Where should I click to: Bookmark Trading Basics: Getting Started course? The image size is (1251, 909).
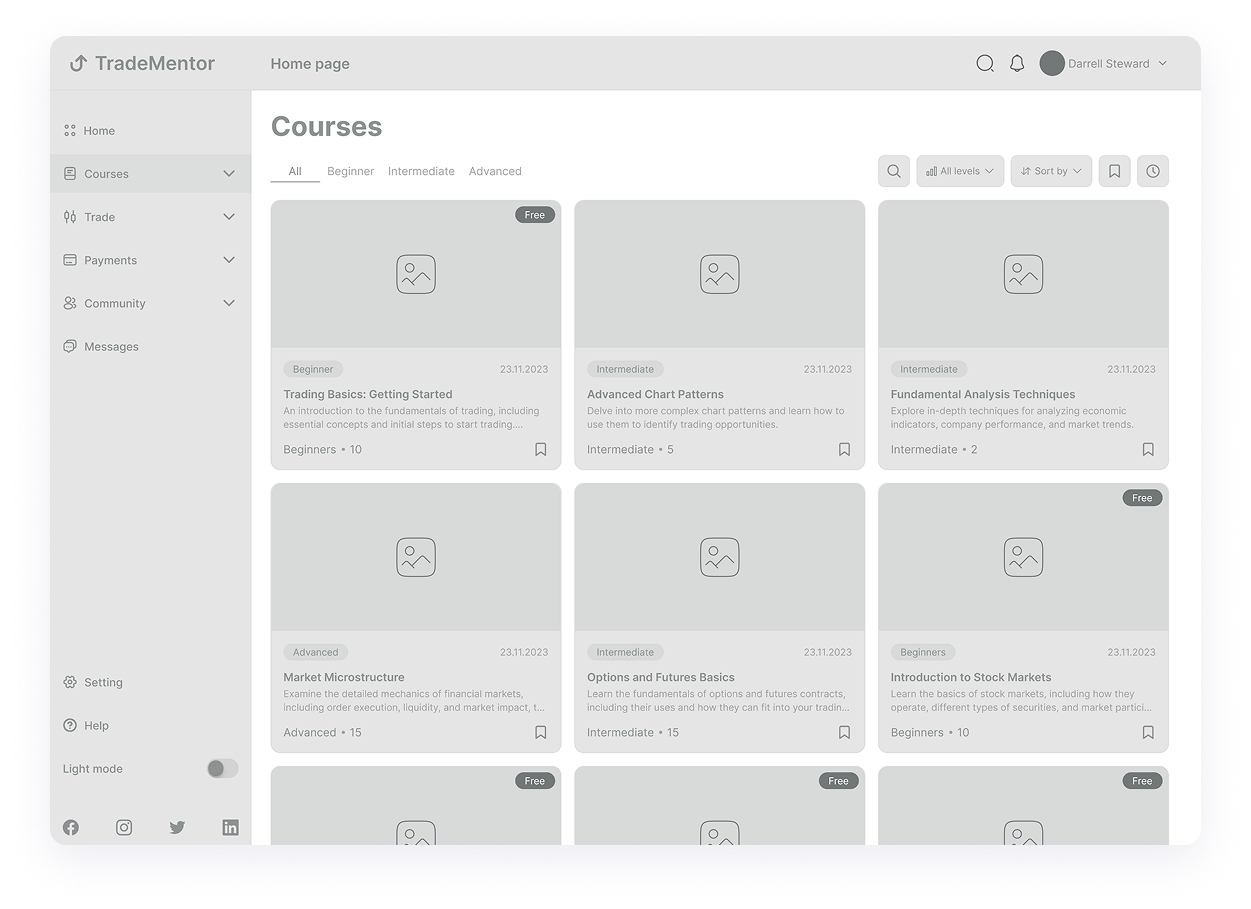tap(541, 449)
